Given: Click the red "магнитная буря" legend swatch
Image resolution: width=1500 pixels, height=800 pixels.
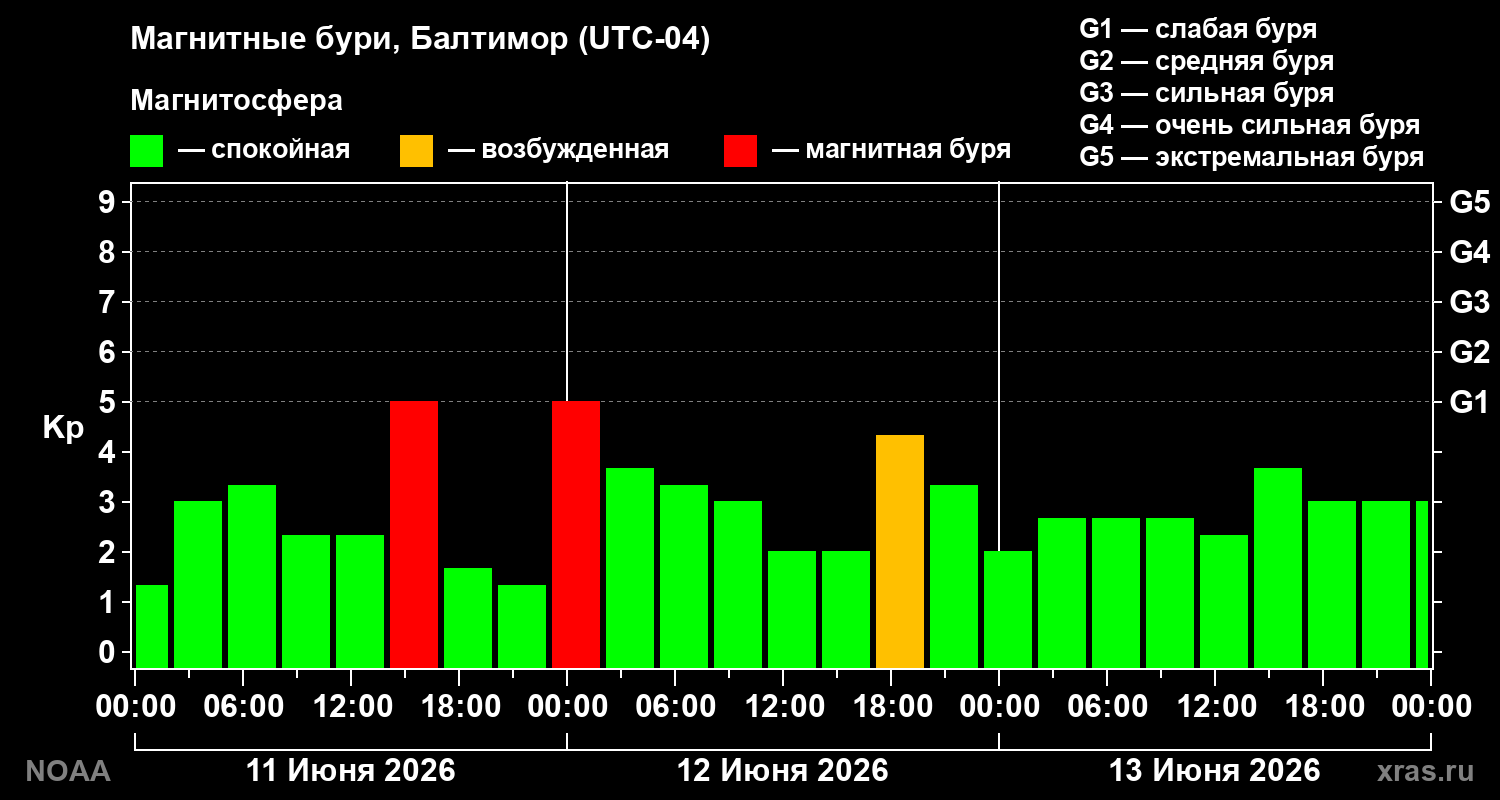Looking at the screenshot, I should pos(741,151).
